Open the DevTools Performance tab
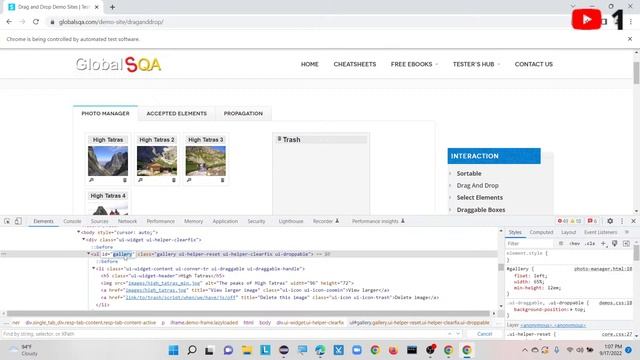 coord(160,221)
